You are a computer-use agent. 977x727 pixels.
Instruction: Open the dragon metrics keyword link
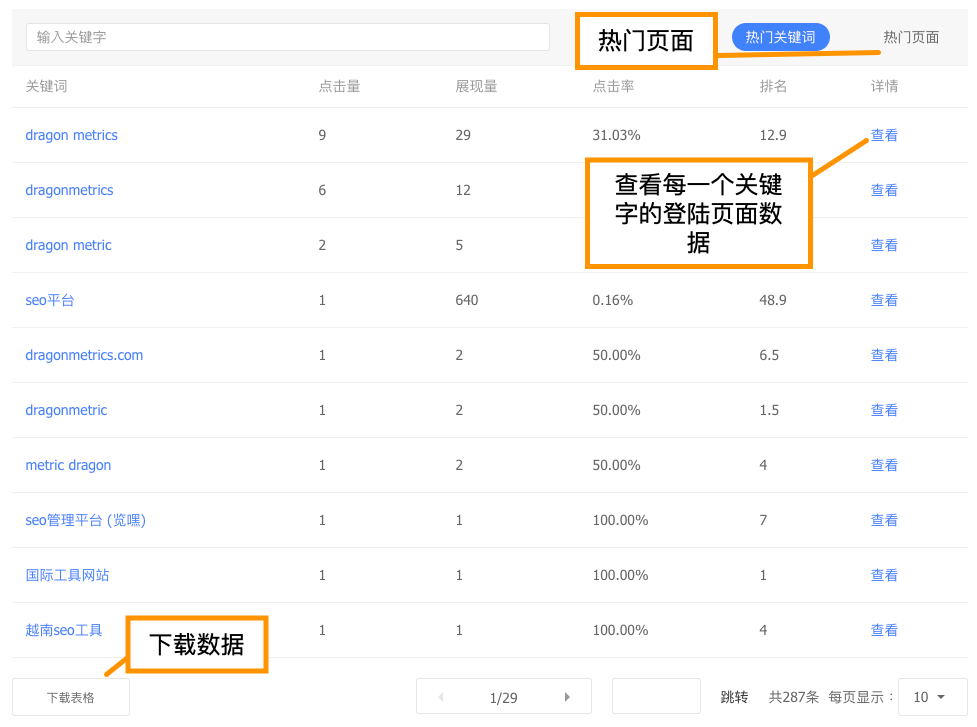pyautogui.click(x=71, y=135)
